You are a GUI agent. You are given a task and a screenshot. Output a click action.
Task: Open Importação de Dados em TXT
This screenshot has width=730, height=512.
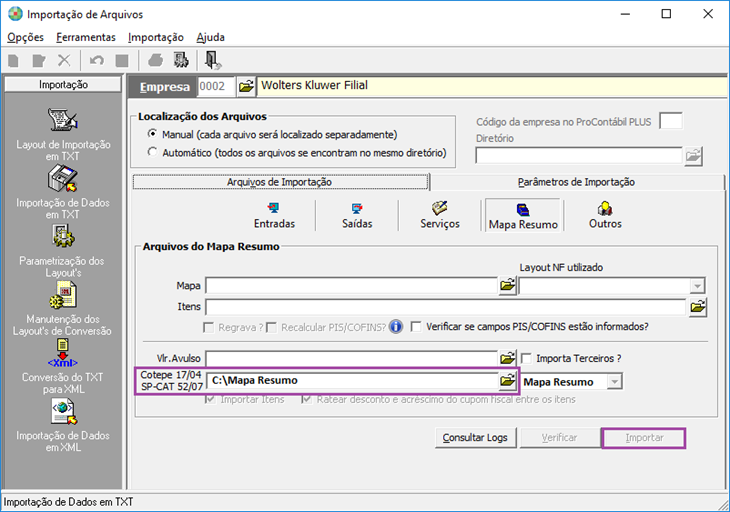click(63, 193)
